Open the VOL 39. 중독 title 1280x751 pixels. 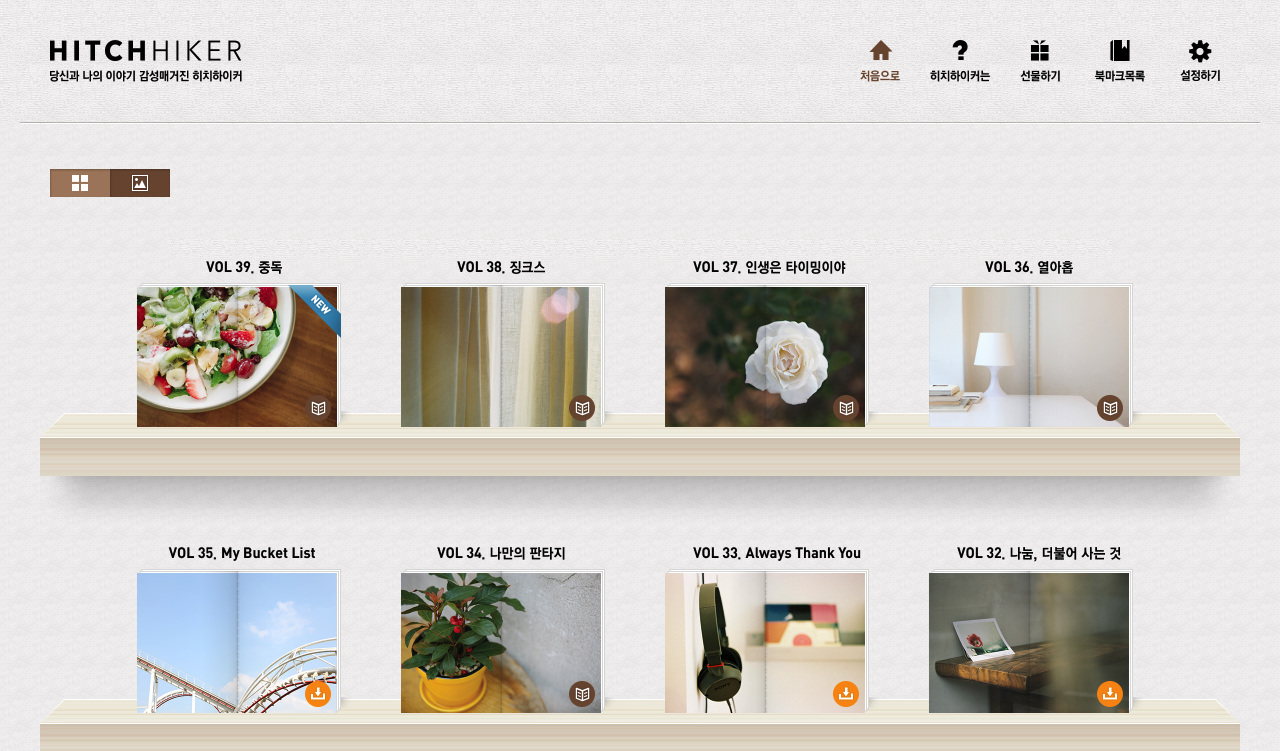(x=244, y=267)
